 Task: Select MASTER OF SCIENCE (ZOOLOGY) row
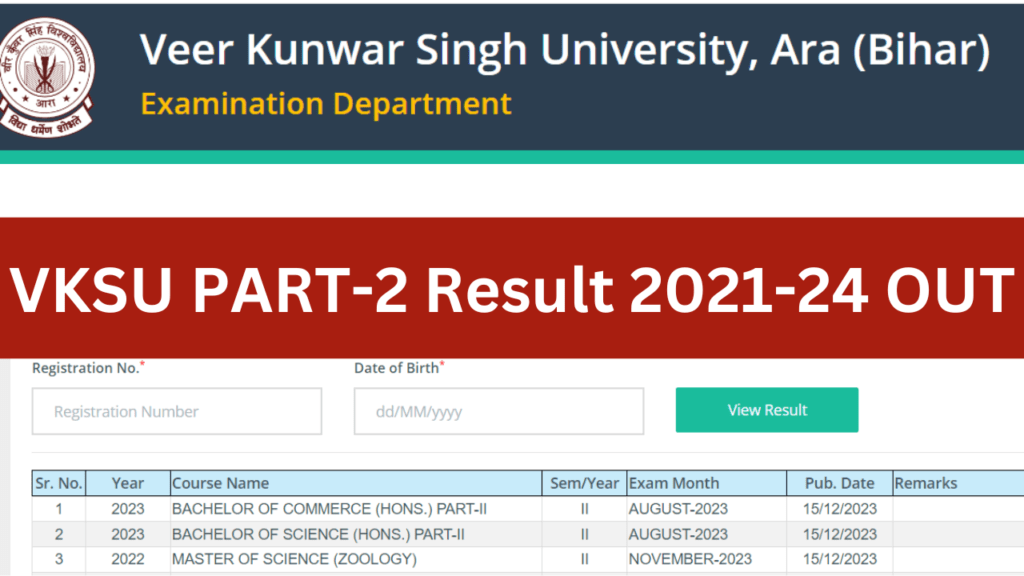click(528, 559)
